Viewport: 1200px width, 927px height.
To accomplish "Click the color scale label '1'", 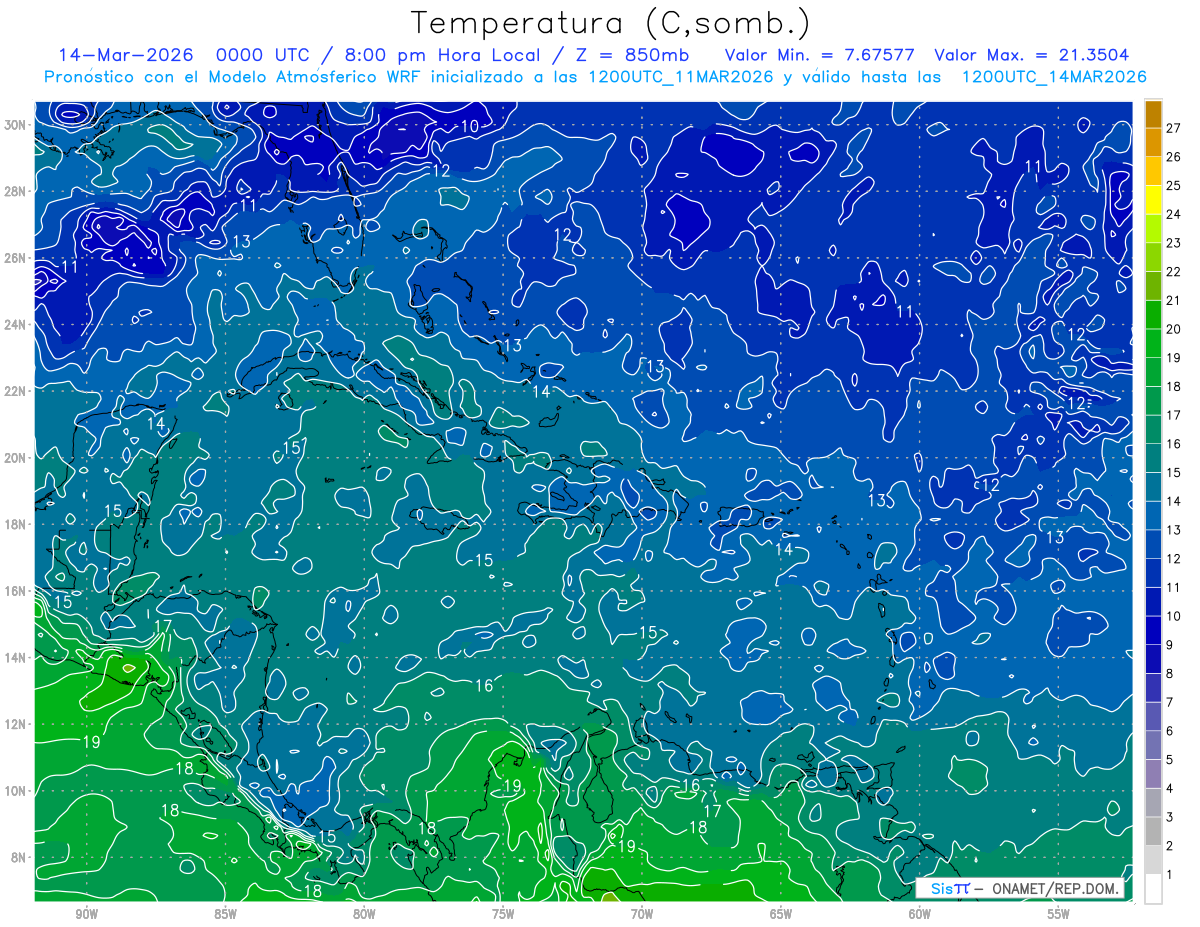I will pyautogui.click(x=1170, y=875).
